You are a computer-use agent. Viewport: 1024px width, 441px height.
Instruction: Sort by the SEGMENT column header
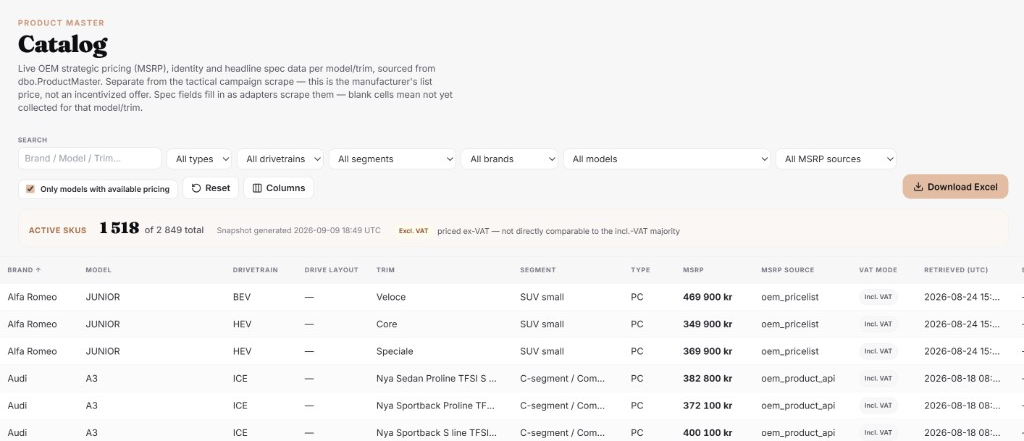tap(537, 270)
